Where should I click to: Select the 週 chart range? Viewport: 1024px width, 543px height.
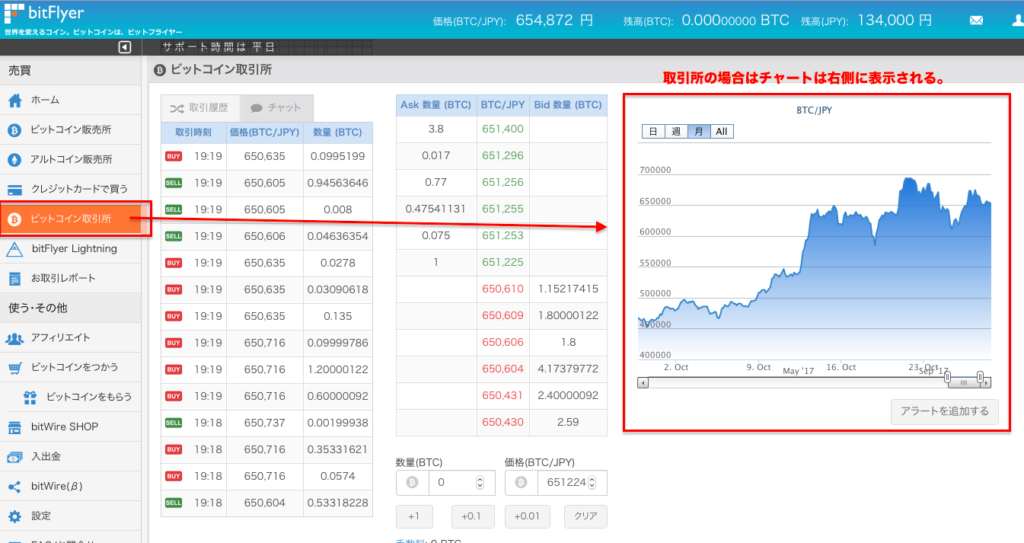point(676,131)
